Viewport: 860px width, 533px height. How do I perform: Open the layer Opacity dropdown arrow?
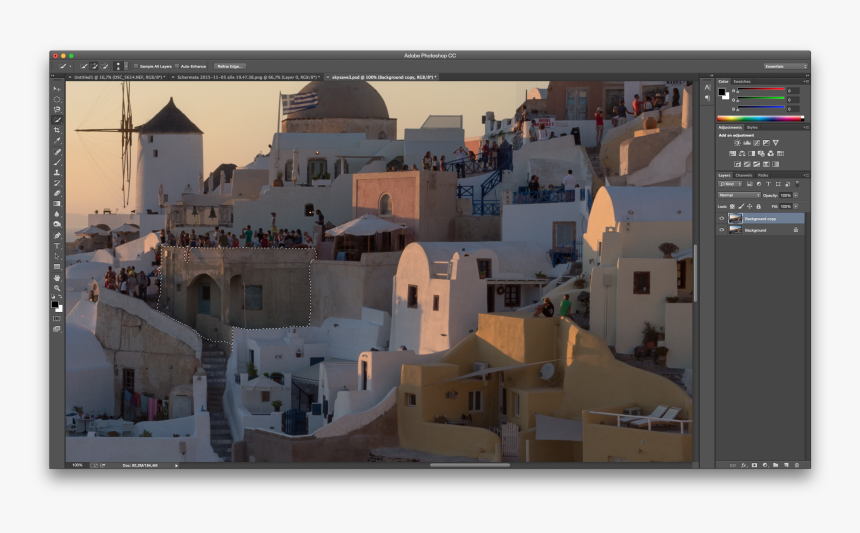tap(795, 195)
